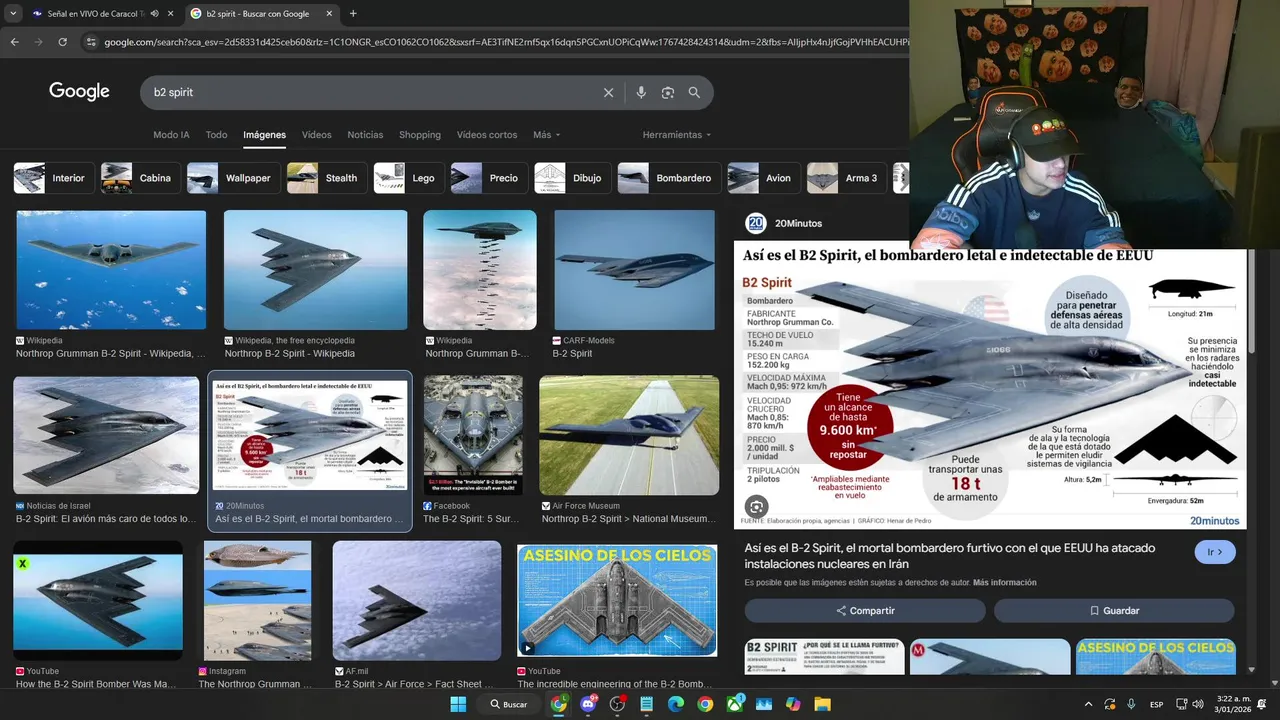Filter images by the Bombardero chip

[670, 178]
